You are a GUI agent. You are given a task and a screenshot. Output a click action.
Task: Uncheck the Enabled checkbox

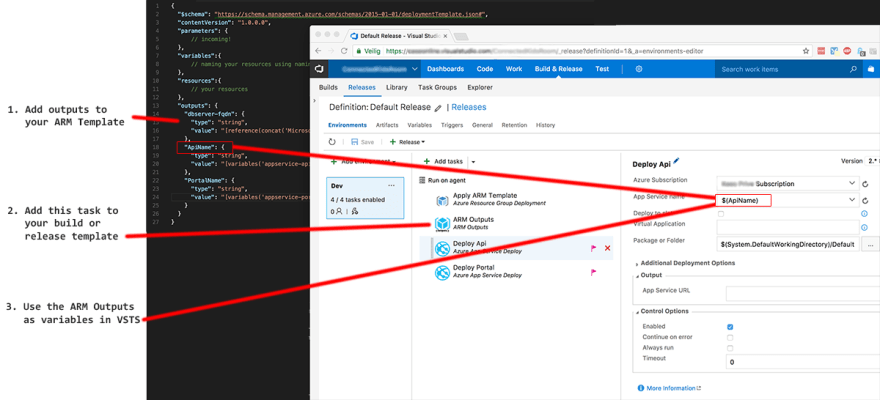pyautogui.click(x=730, y=327)
